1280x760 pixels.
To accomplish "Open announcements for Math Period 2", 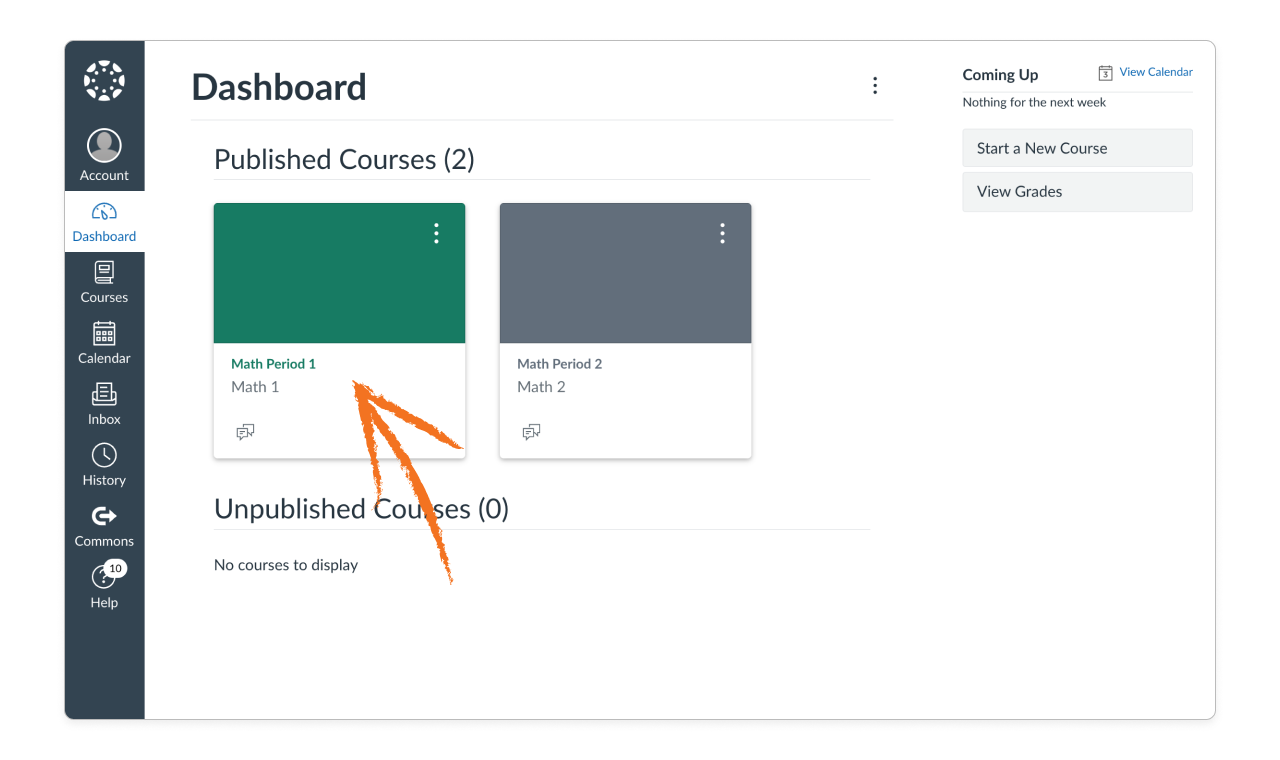I will [x=531, y=431].
